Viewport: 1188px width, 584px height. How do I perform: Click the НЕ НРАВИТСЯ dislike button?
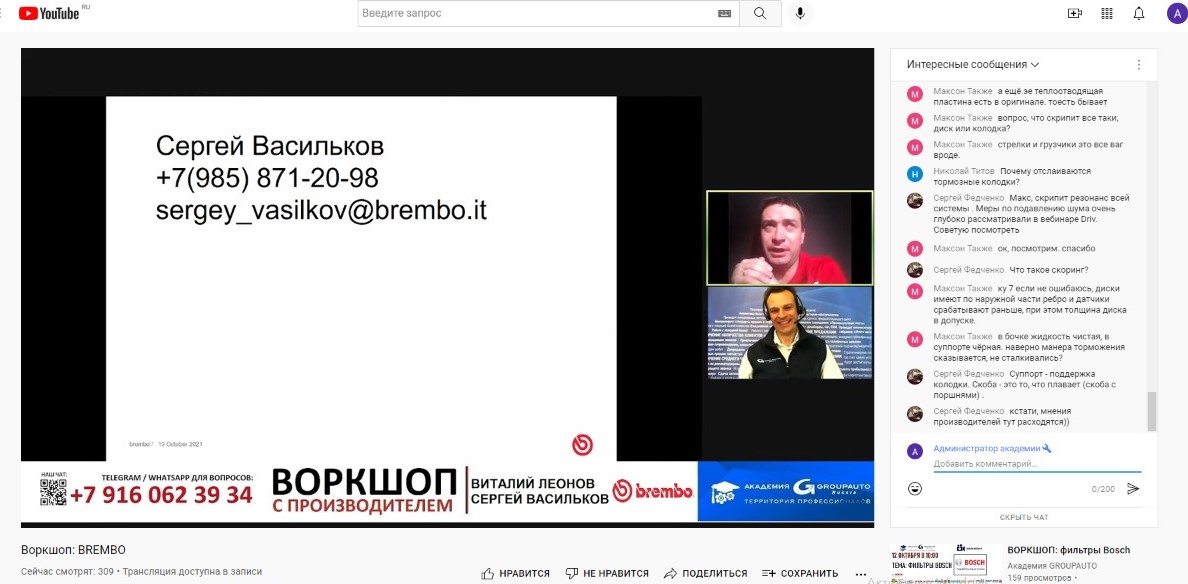(x=607, y=573)
